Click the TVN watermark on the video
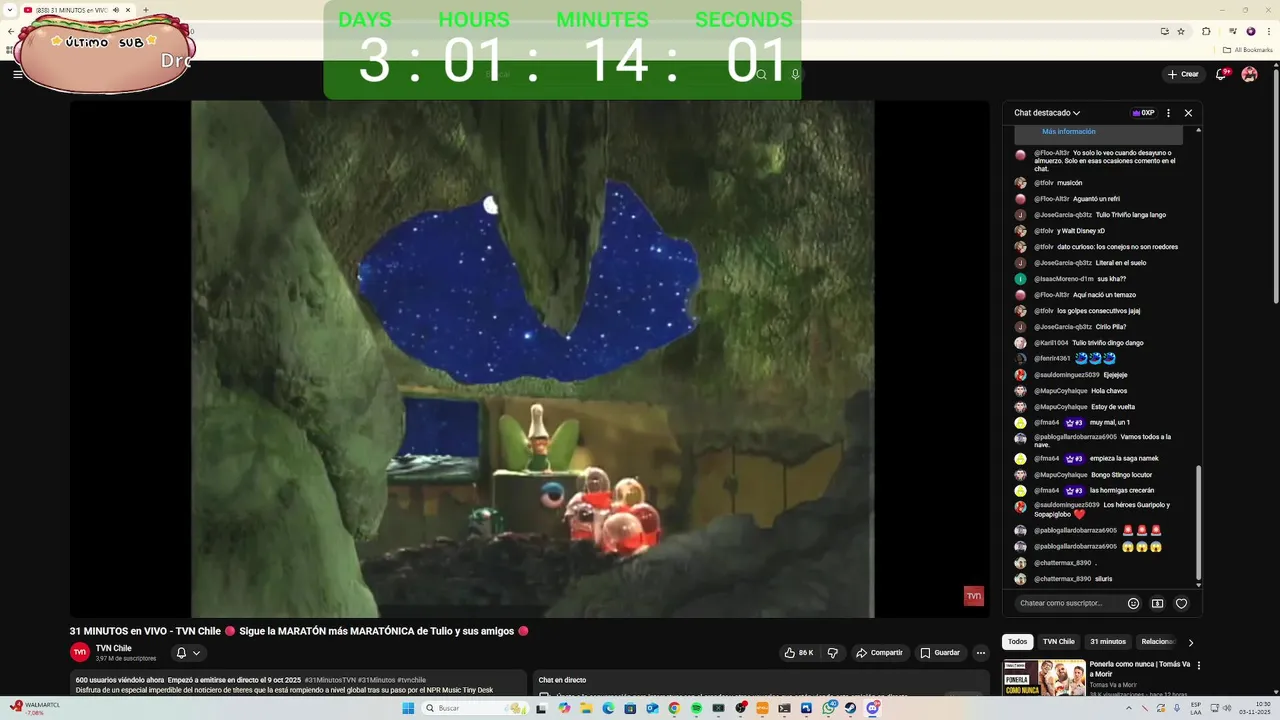This screenshot has height=720, width=1280. tap(973, 596)
